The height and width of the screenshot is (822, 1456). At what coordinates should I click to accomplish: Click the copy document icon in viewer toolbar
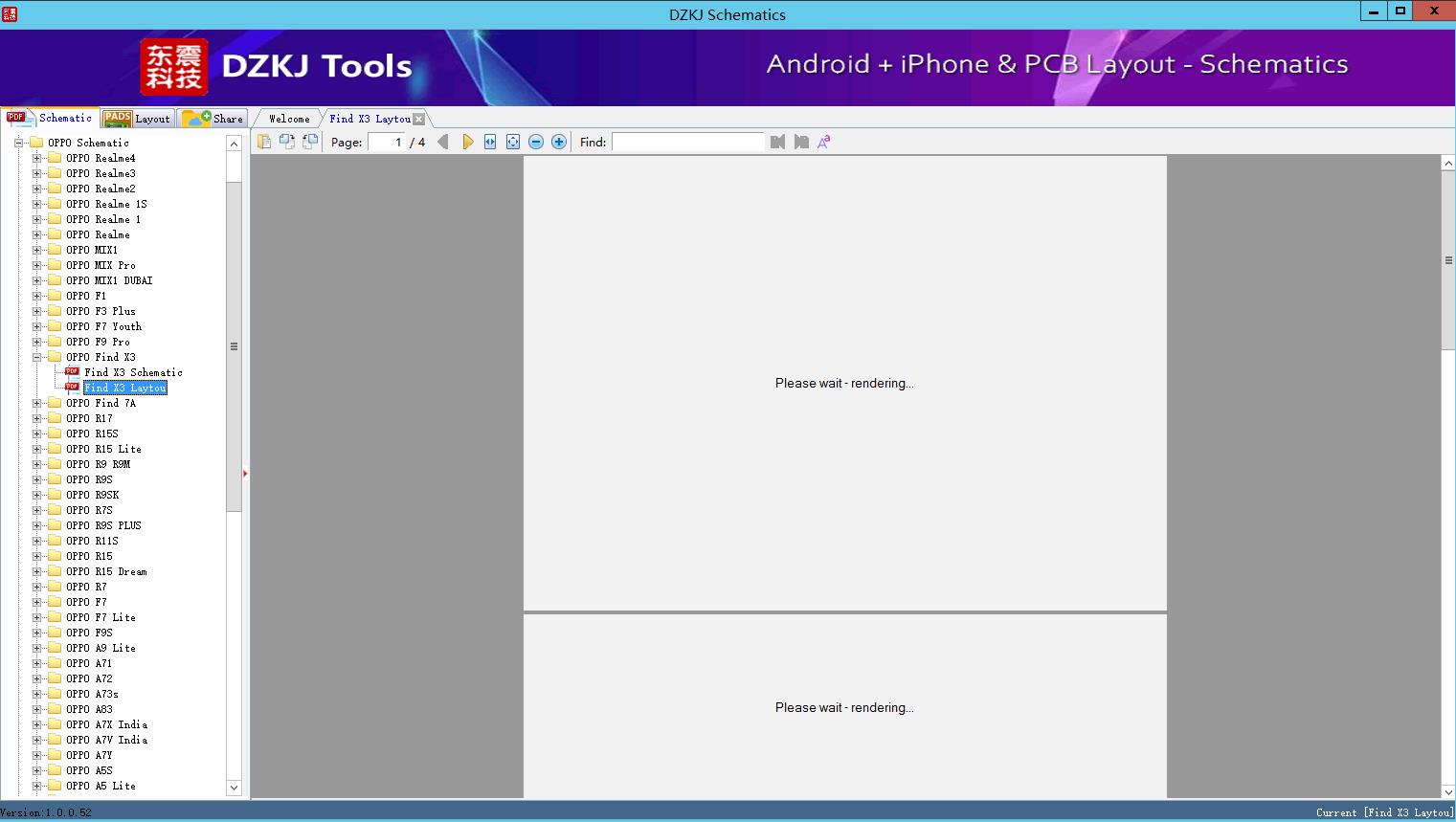264,142
